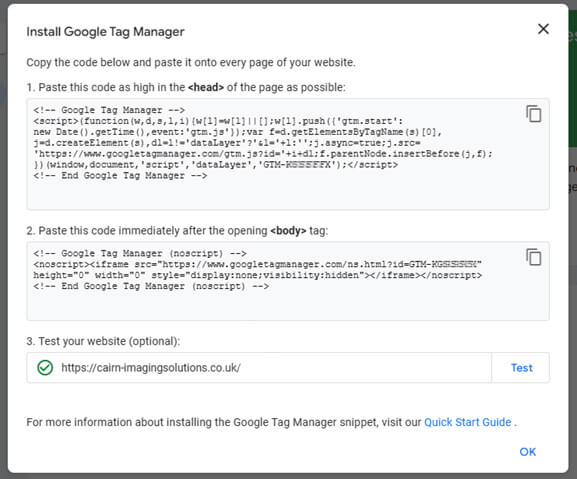577x479 pixels.
Task: Click the '2. Paste this code immediately after' heading
Action: 177,231
